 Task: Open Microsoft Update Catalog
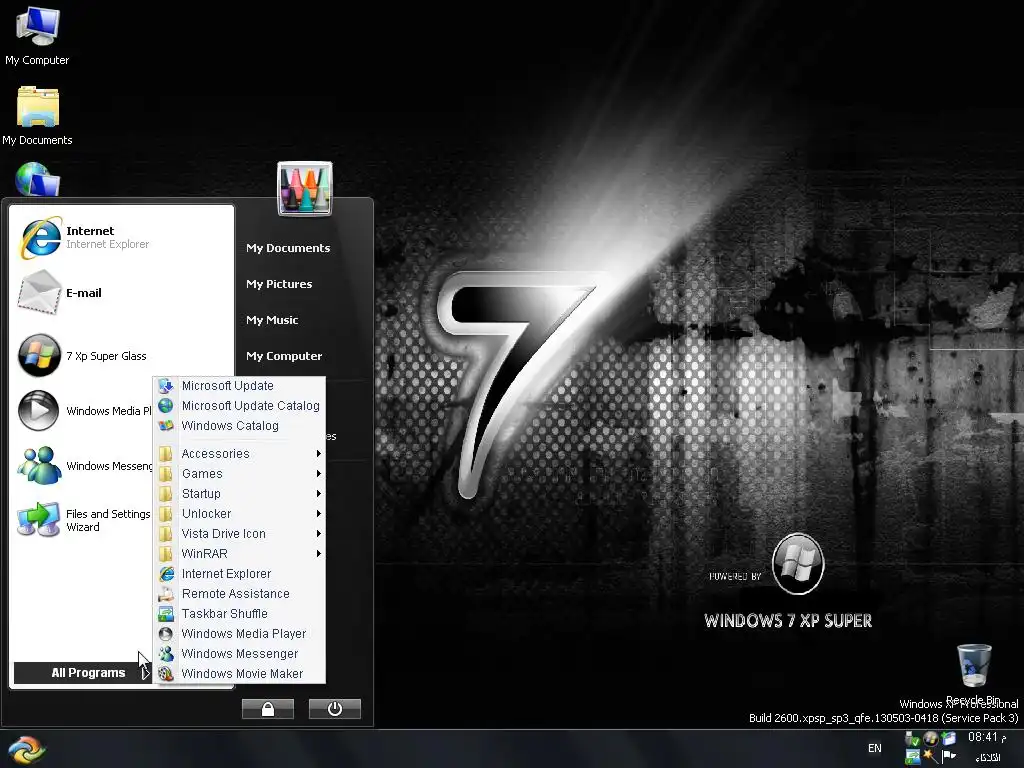(239, 406)
